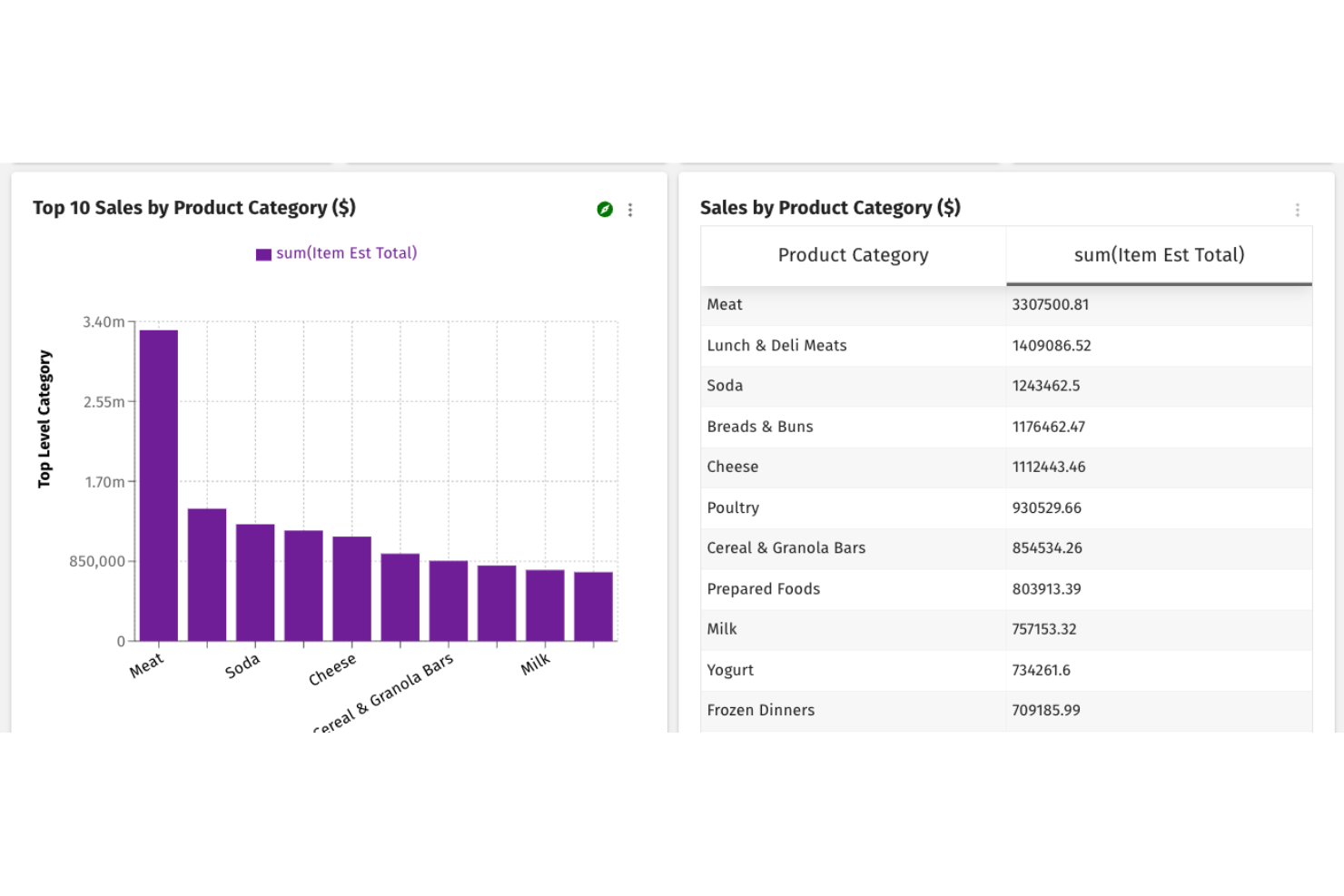Image resolution: width=1344 pixels, height=896 pixels.
Task: Click the value 709185.99
Action: click(x=1046, y=711)
